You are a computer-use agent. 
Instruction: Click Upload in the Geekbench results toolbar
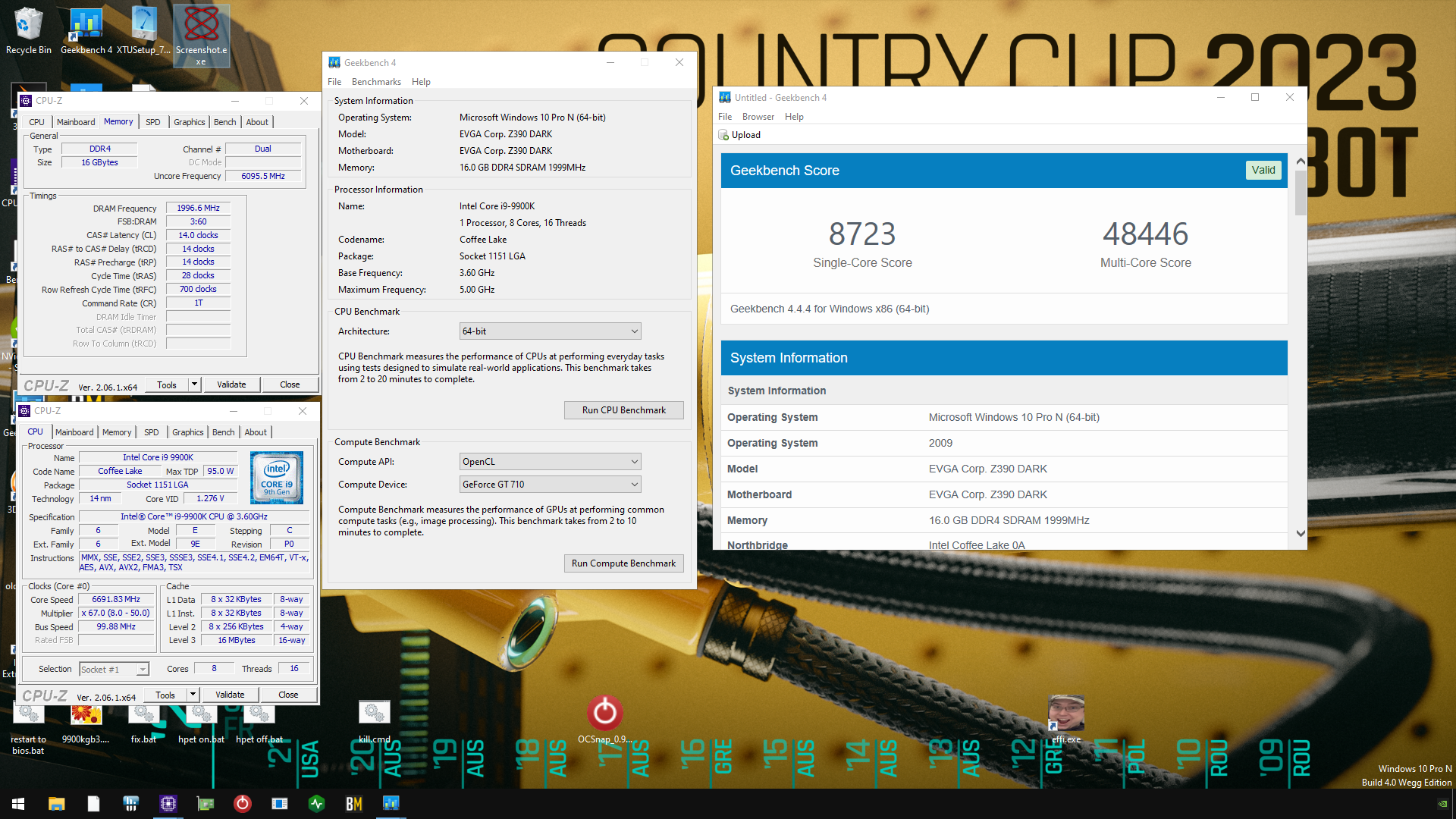tap(739, 135)
